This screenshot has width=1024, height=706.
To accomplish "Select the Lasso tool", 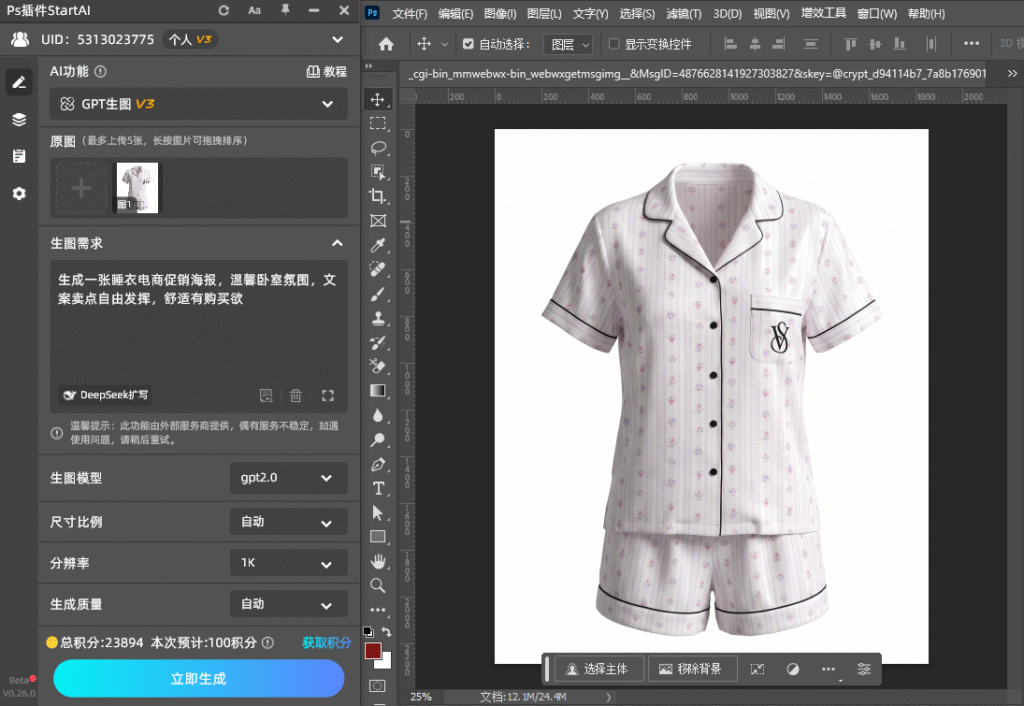I will 377,148.
